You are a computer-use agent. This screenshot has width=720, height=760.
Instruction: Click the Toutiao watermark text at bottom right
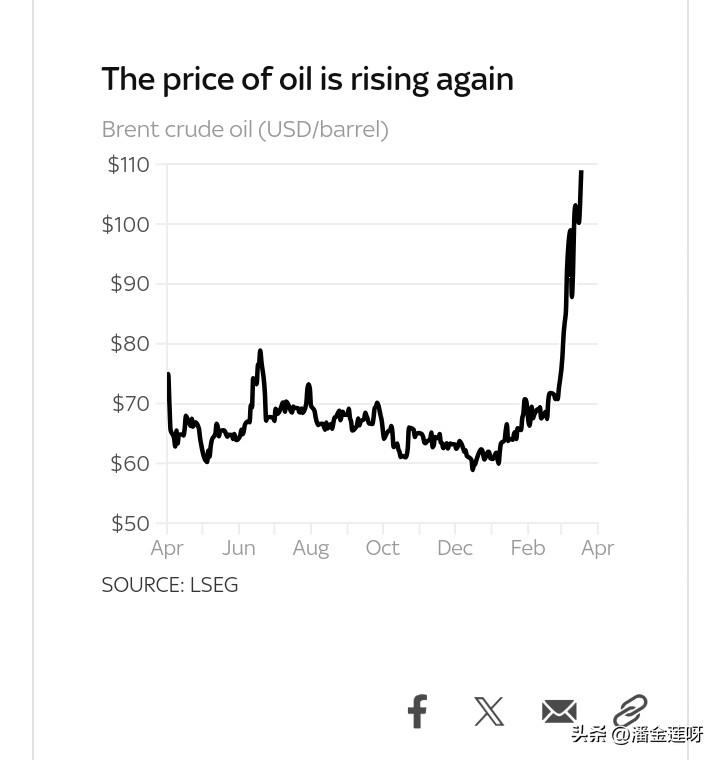point(638,736)
